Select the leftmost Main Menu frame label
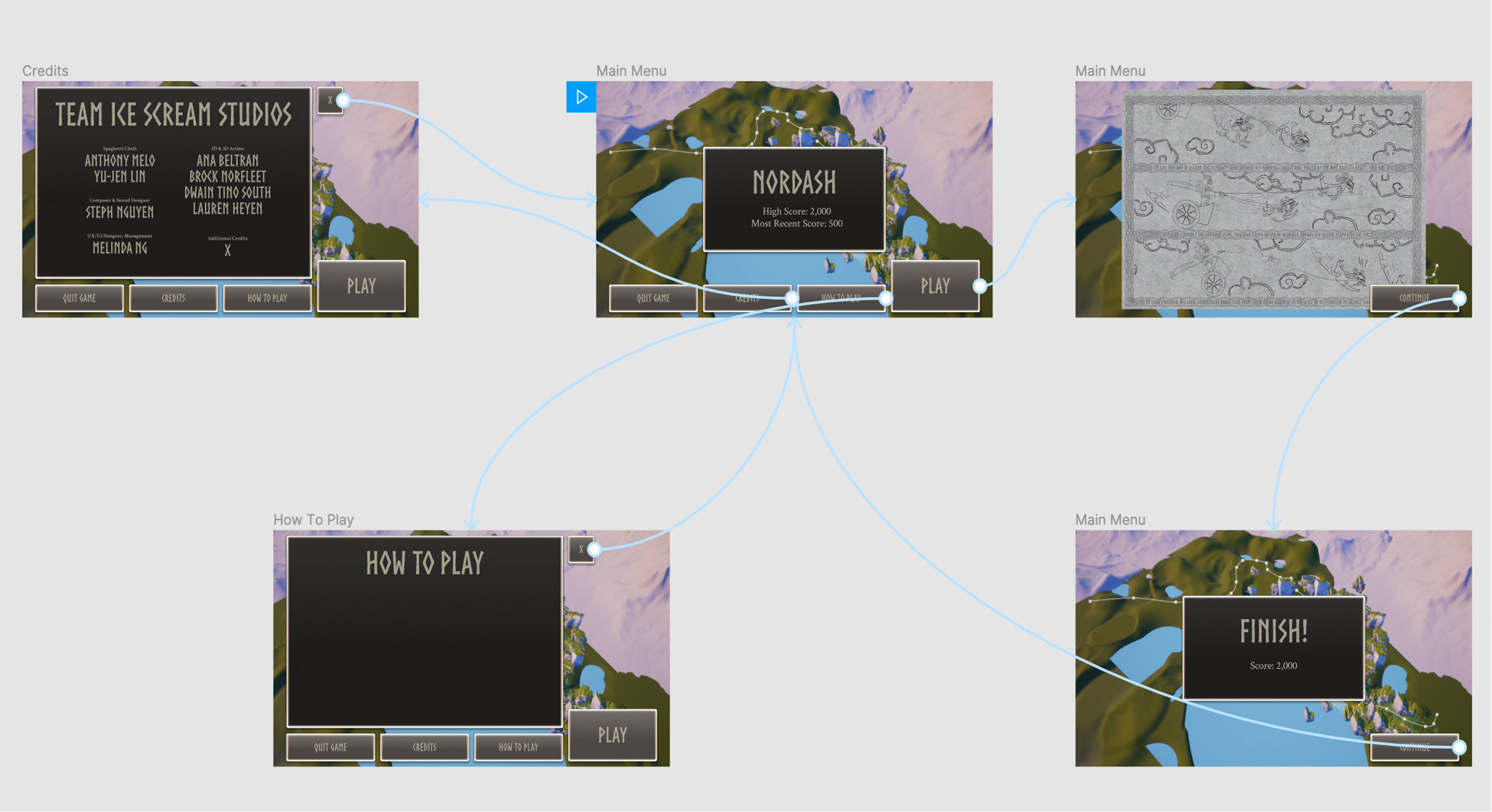Image resolution: width=1492 pixels, height=812 pixels. 631,70
